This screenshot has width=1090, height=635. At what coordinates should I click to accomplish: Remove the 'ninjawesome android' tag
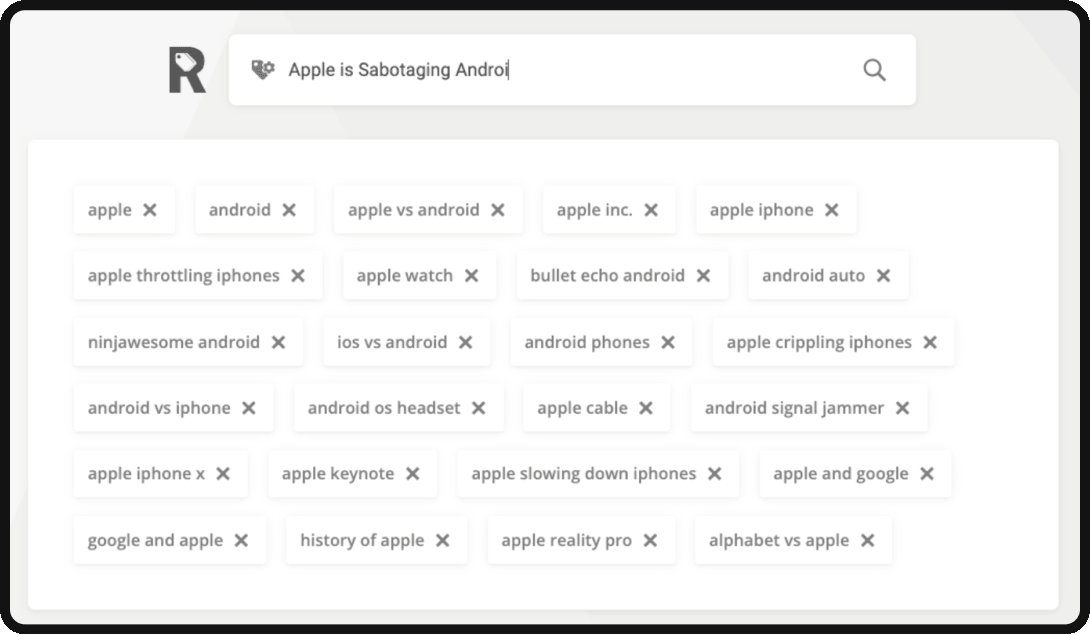278,342
